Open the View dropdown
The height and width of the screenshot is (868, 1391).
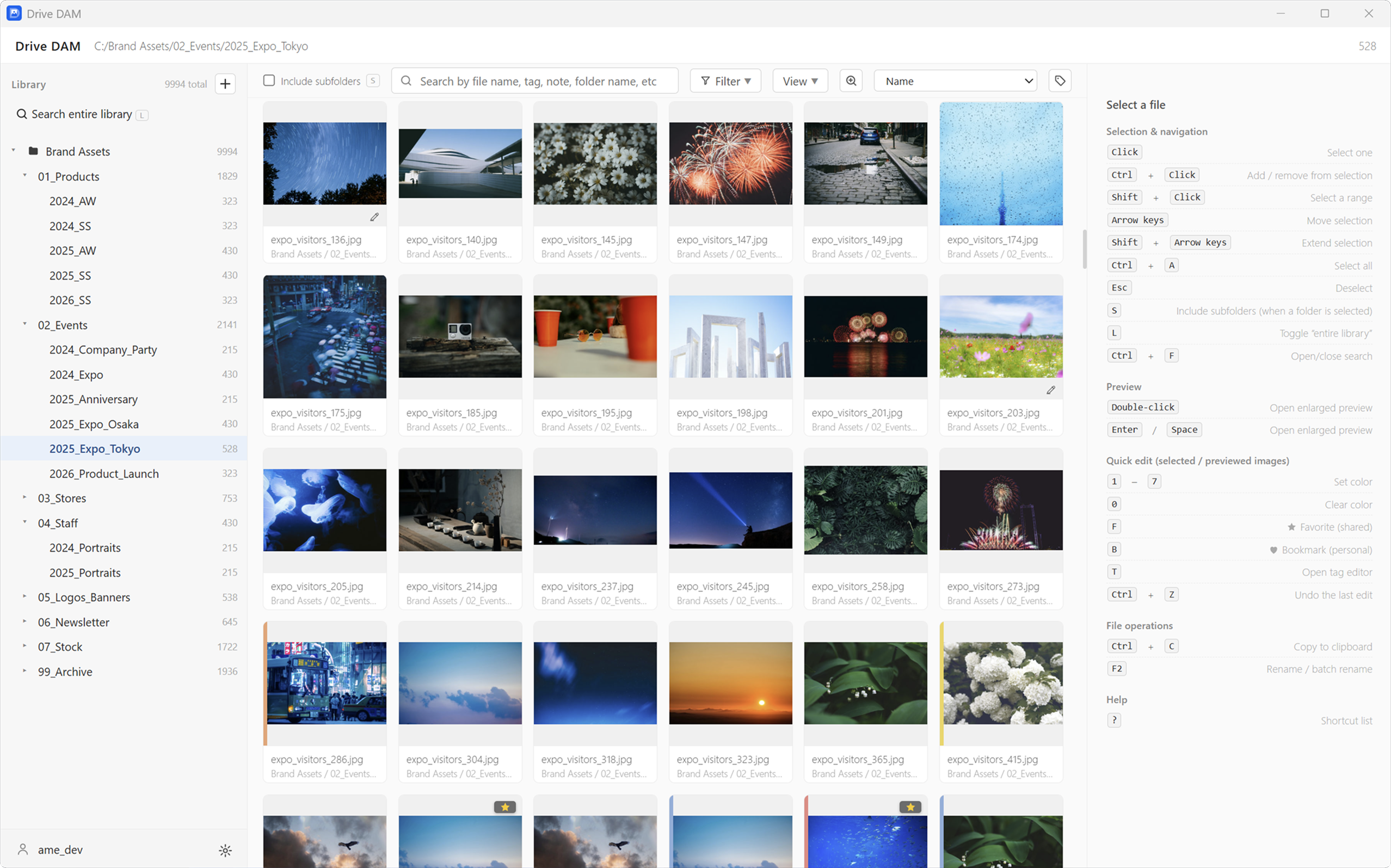click(x=799, y=81)
